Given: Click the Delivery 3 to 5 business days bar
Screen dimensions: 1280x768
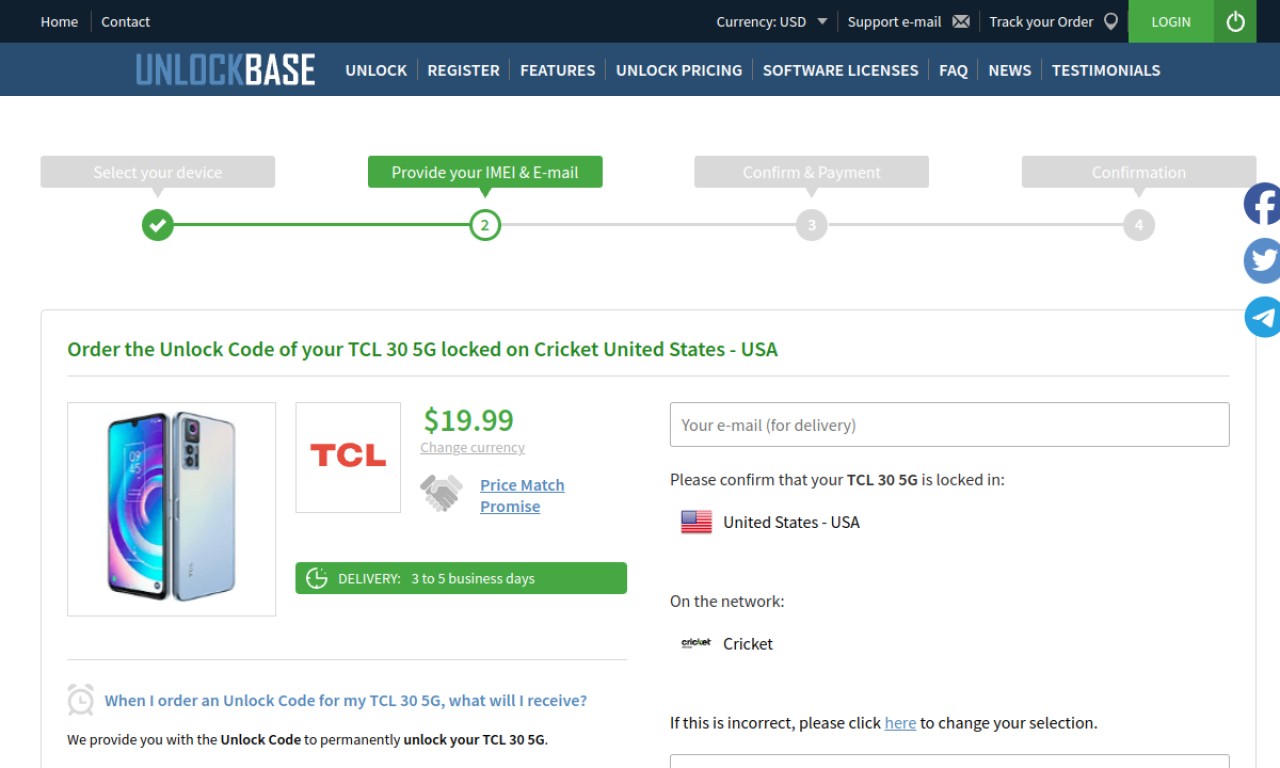Looking at the screenshot, I should pyautogui.click(x=461, y=578).
